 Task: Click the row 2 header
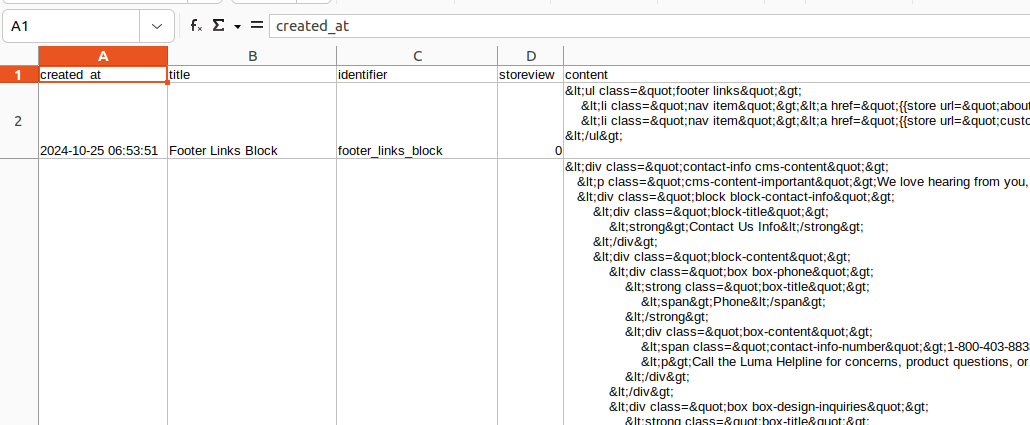18,121
